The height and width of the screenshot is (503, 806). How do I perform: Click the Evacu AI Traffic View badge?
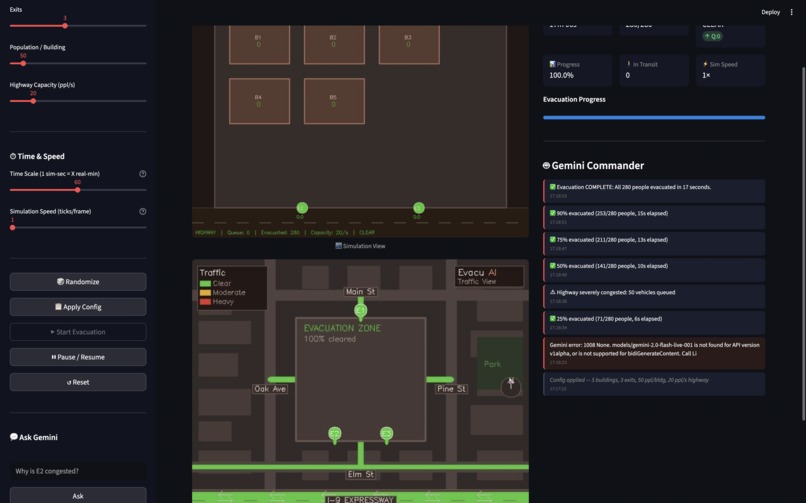click(489, 276)
